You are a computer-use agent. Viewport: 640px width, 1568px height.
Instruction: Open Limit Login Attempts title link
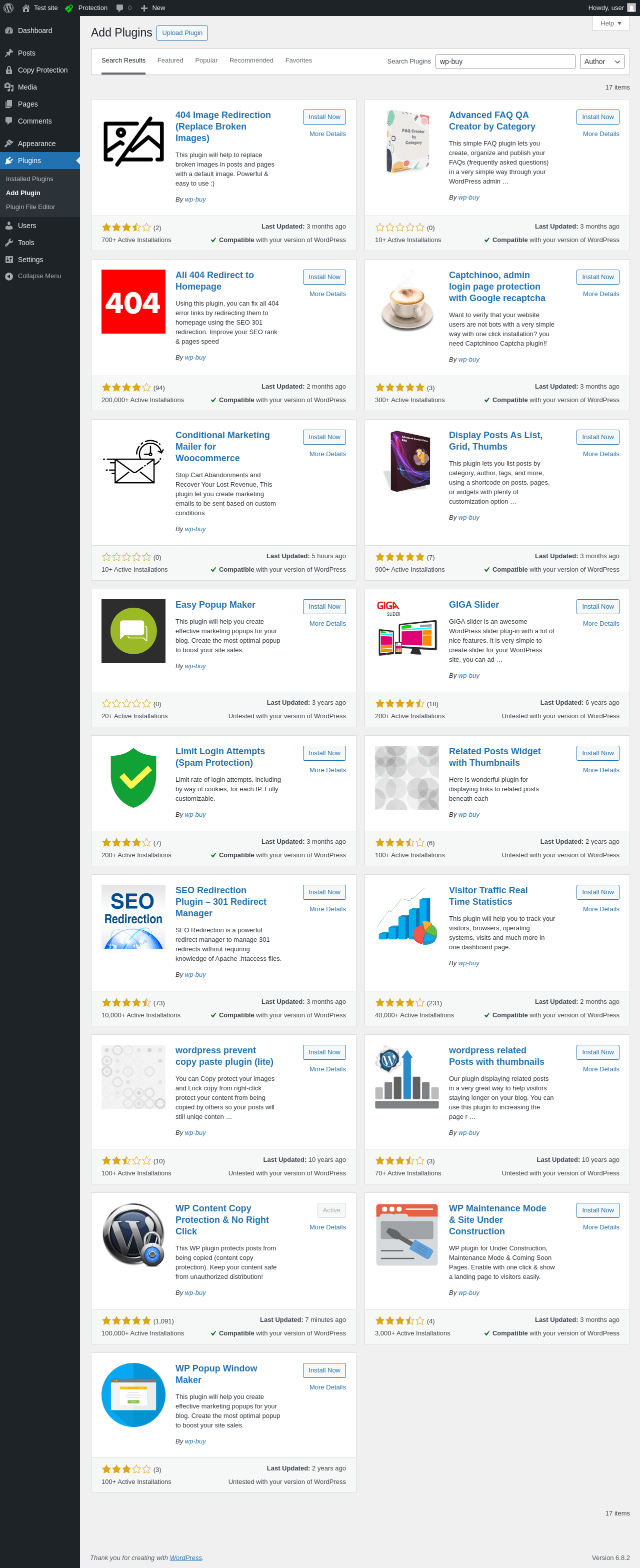[x=220, y=757]
